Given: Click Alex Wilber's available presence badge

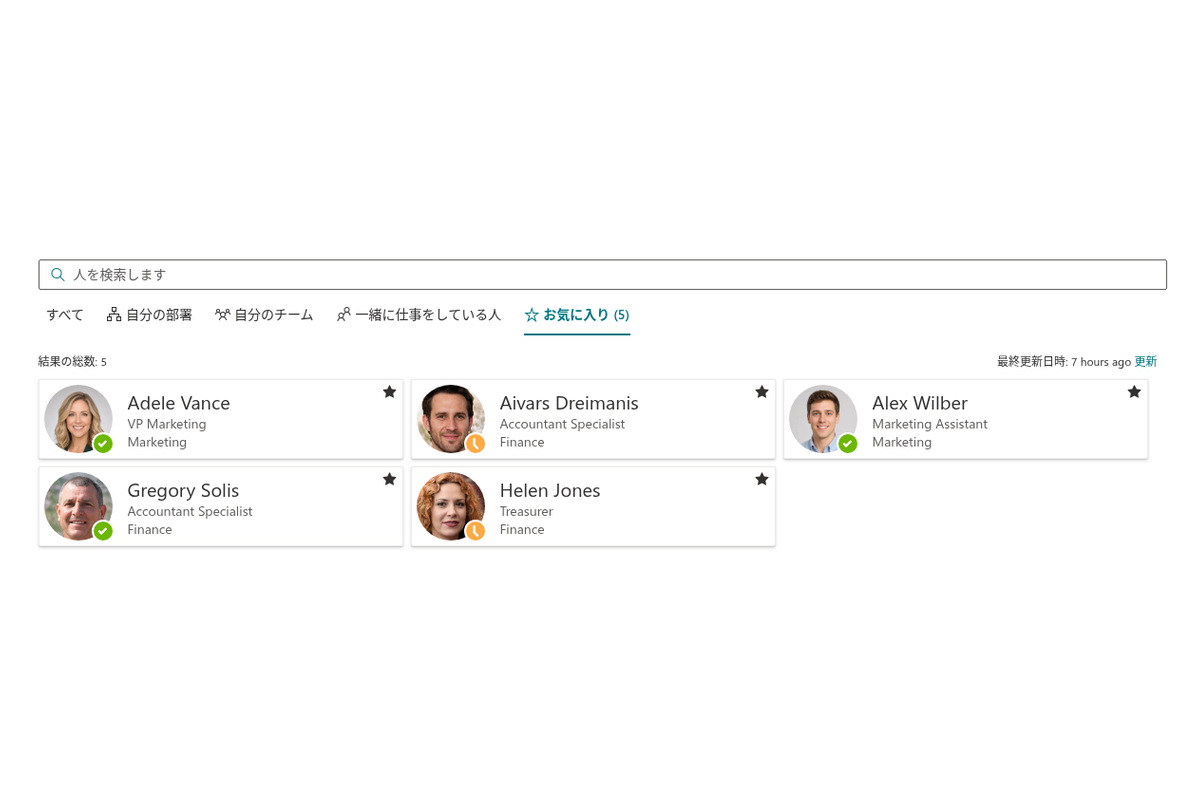Looking at the screenshot, I should click(x=848, y=443).
